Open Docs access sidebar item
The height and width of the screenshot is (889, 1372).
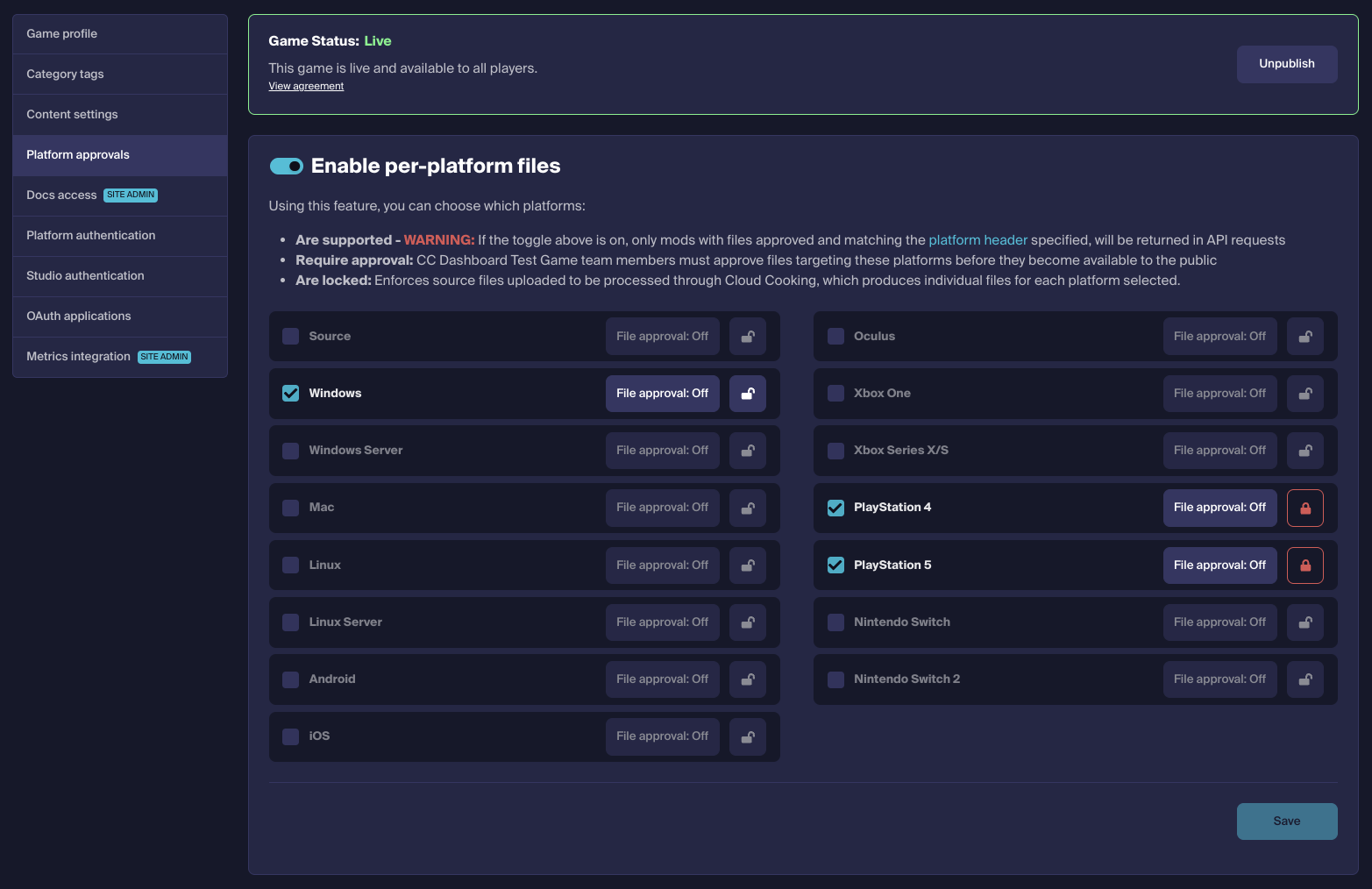pos(120,196)
